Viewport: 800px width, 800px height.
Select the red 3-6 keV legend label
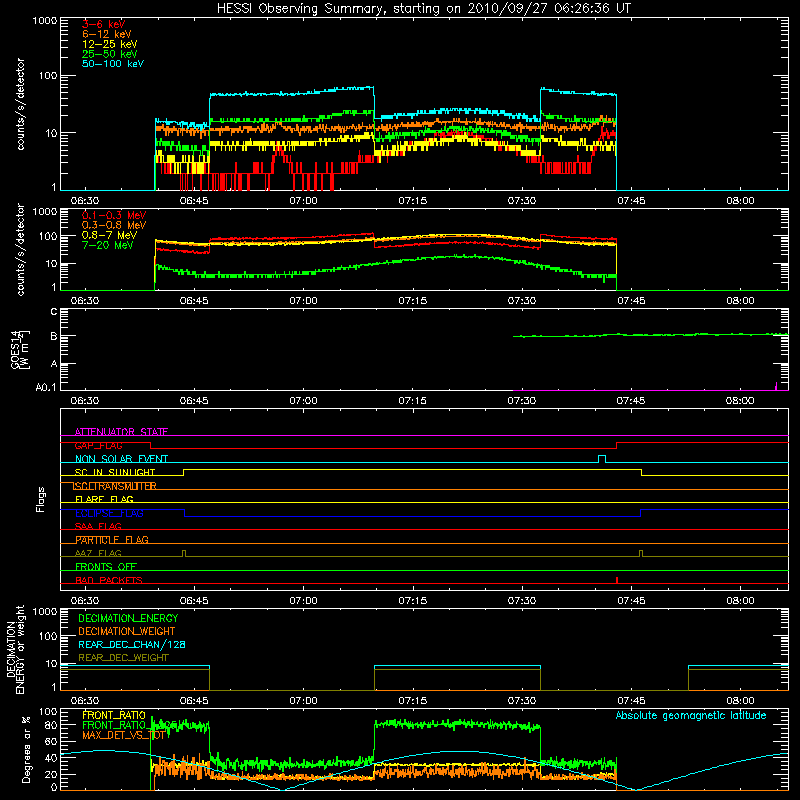click(x=104, y=24)
